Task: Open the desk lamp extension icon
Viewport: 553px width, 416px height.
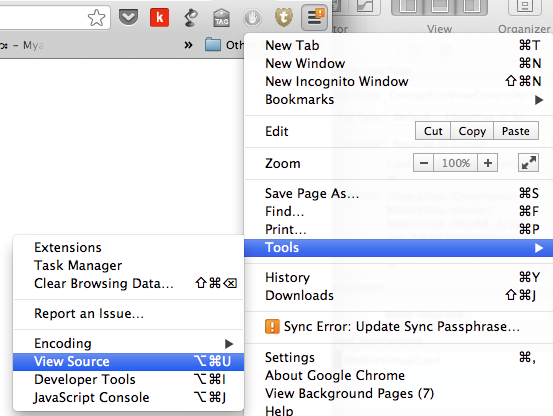Action: [x=191, y=18]
